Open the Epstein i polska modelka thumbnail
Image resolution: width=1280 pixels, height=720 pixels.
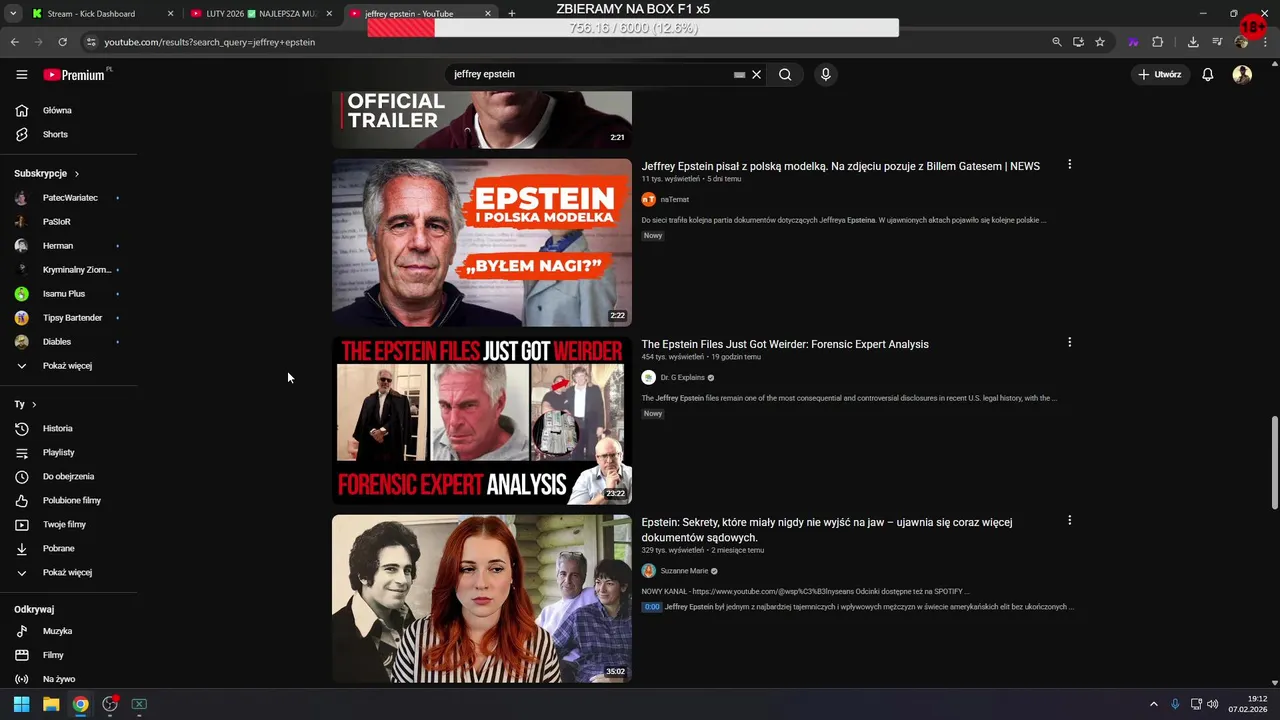(482, 242)
